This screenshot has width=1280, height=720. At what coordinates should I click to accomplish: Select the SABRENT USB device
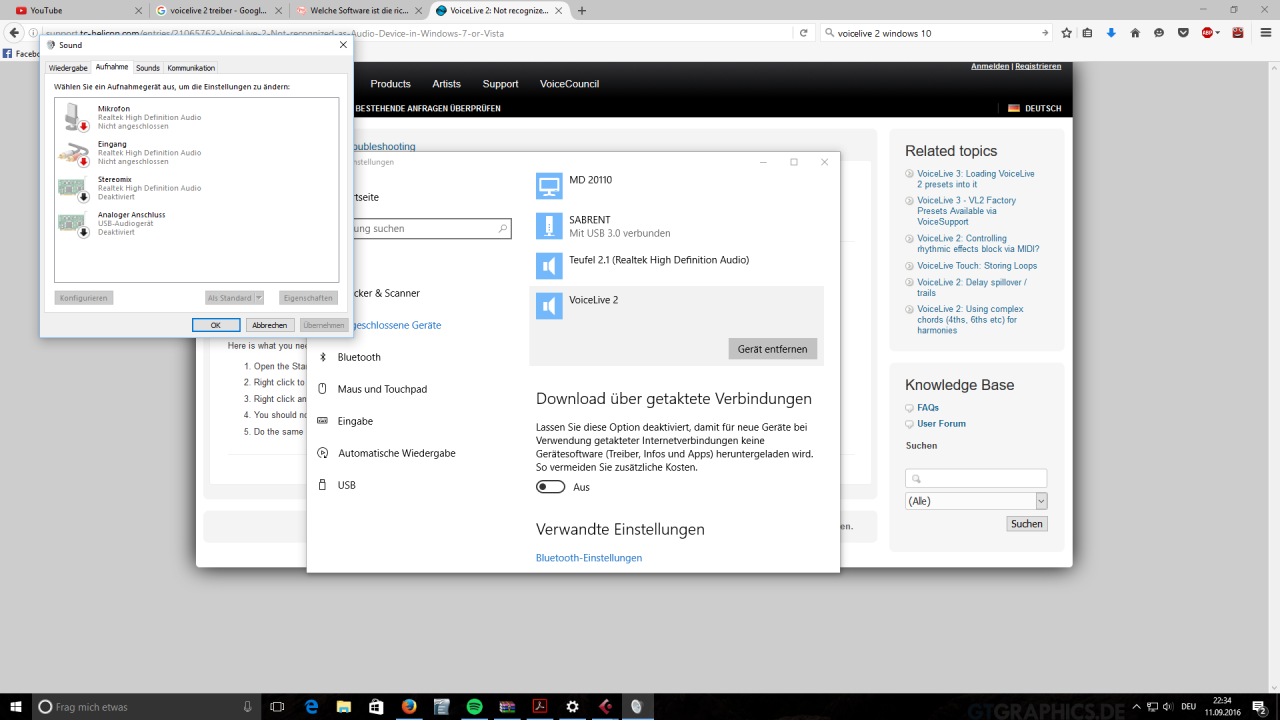click(676, 226)
